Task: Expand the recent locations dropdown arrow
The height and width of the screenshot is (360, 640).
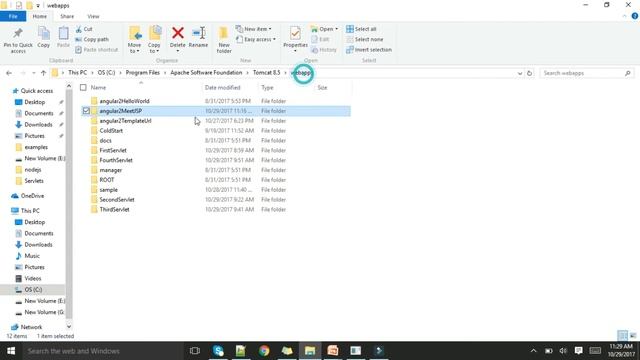Action: (x=33, y=73)
